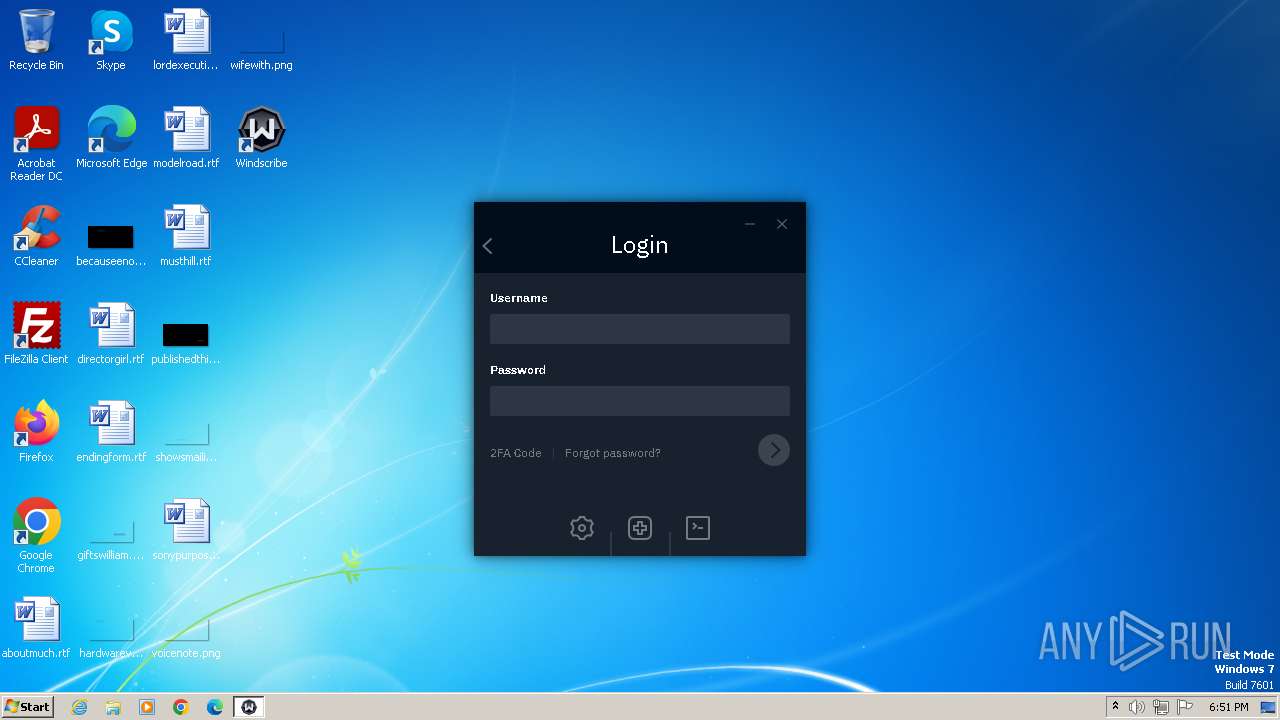Image resolution: width=1280 pixels, height=720 pixels.
Task: Go back using the arrow beside Login
Action: coord(488,246)
